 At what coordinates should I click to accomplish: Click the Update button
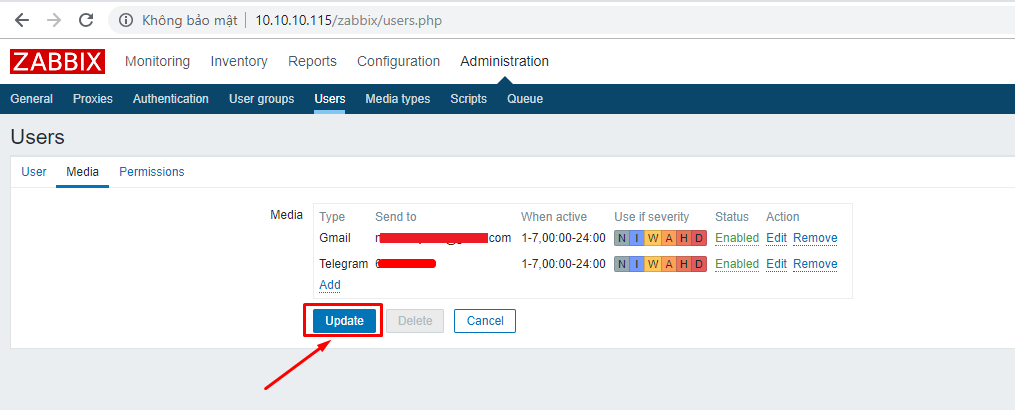pyautogui.click(x=344, y=321)
